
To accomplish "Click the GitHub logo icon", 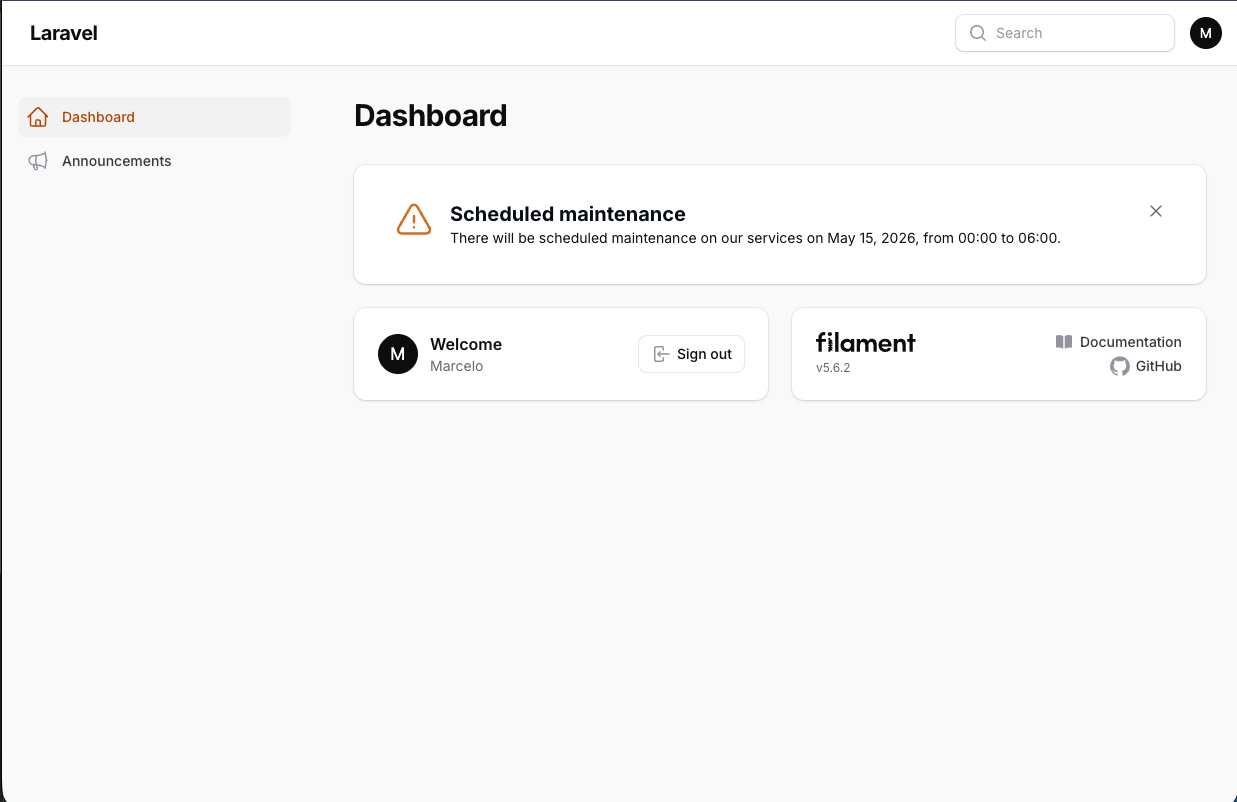I will (1120, 366).
